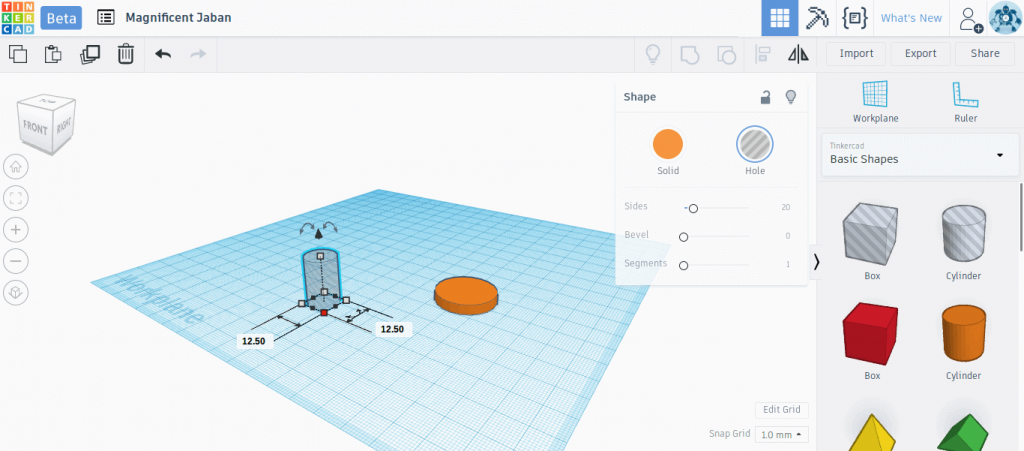Toggle the shape lock icon
The image size is (1024, 451).
(x=765, y=97)
